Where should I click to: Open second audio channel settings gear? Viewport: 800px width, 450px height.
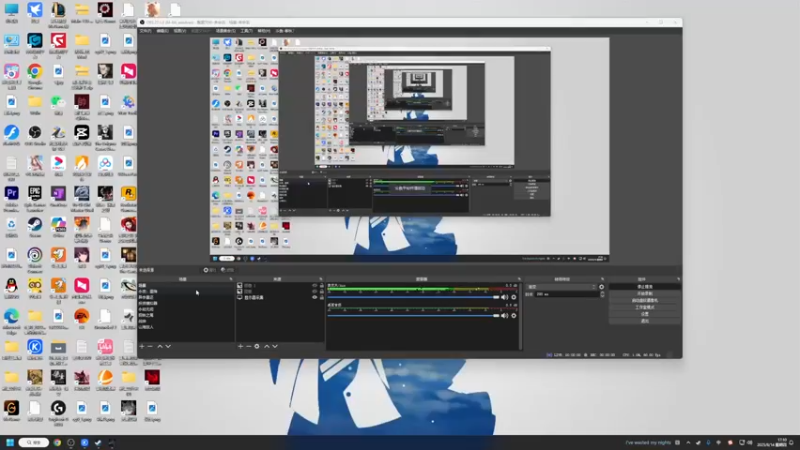514,316
